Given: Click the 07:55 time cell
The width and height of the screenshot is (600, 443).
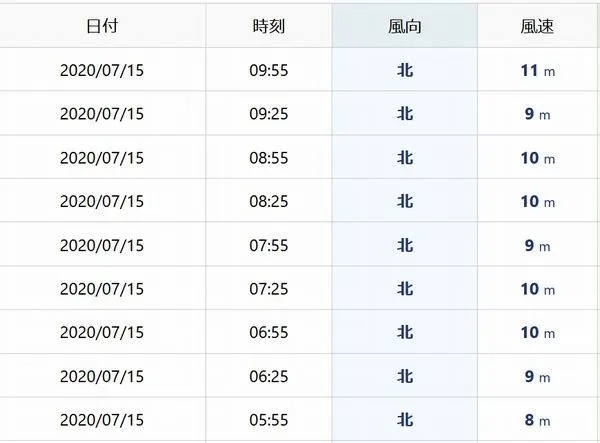Looking at the screenshot, I should 269,246.
